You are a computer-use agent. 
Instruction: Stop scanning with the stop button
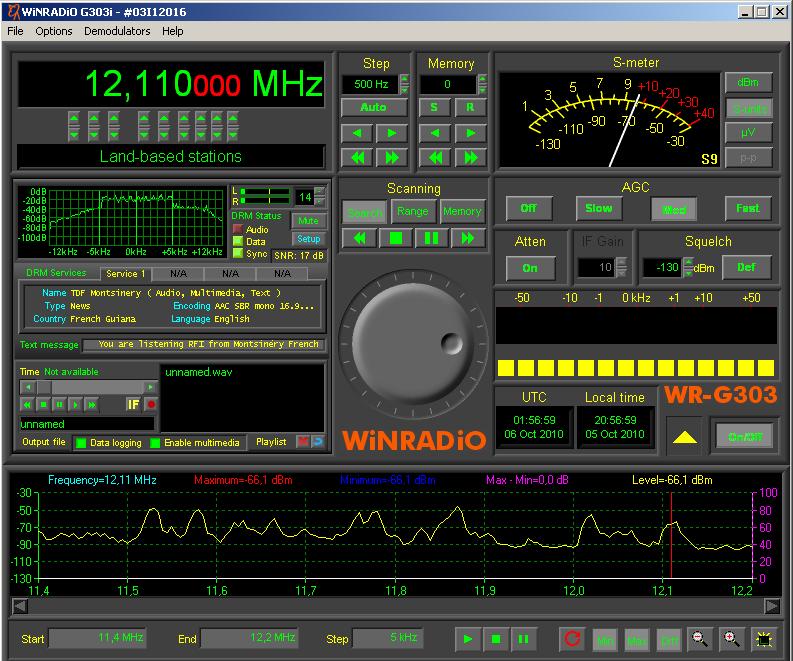point(395,238)
